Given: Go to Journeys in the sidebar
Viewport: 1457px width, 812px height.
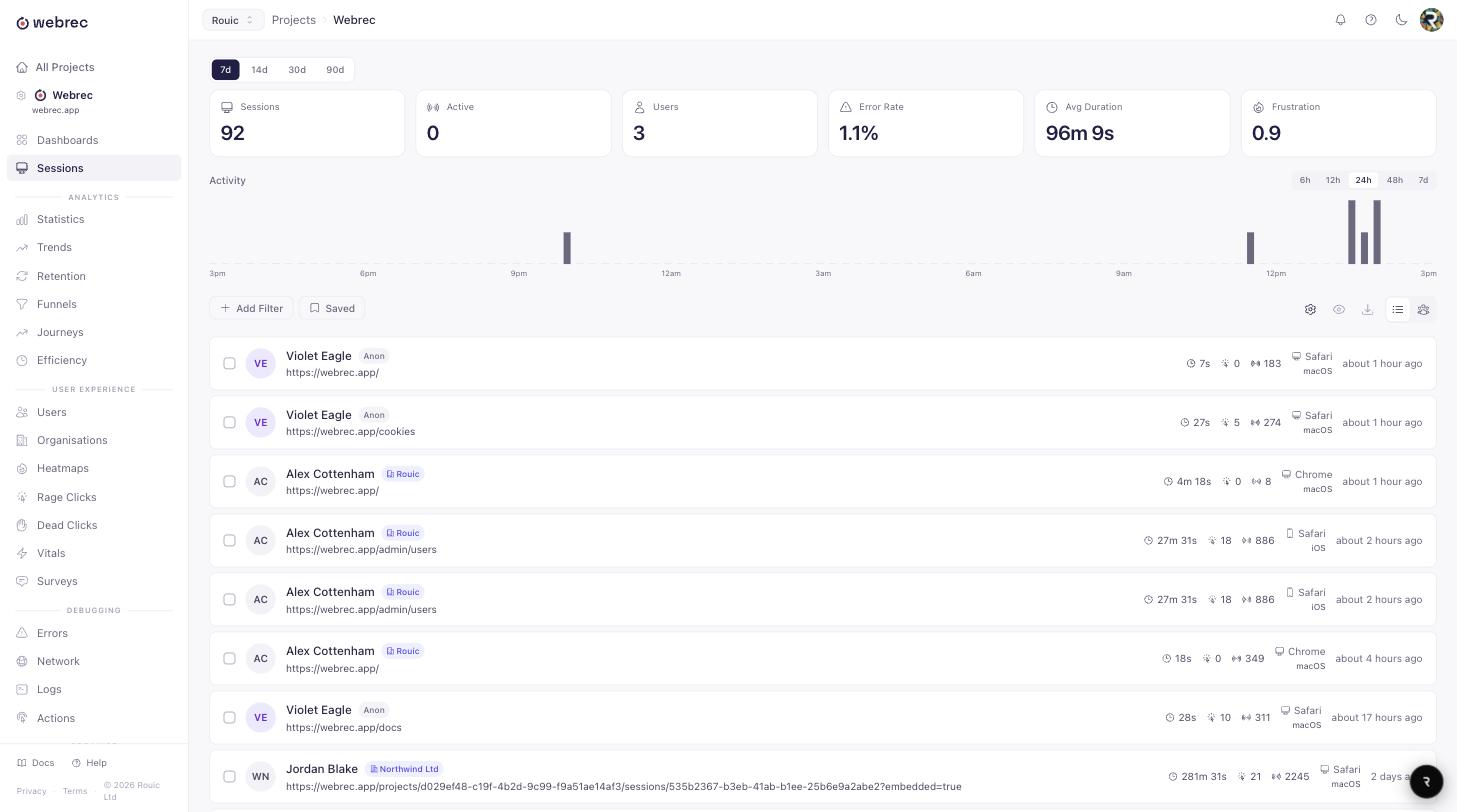Looking at the screenshot, I should 94,332.
